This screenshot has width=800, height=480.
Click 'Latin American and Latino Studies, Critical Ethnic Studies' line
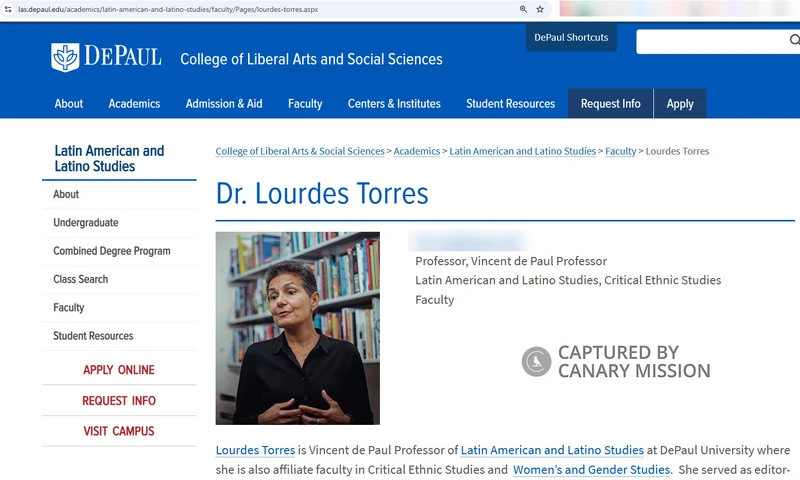click(568, 280)
